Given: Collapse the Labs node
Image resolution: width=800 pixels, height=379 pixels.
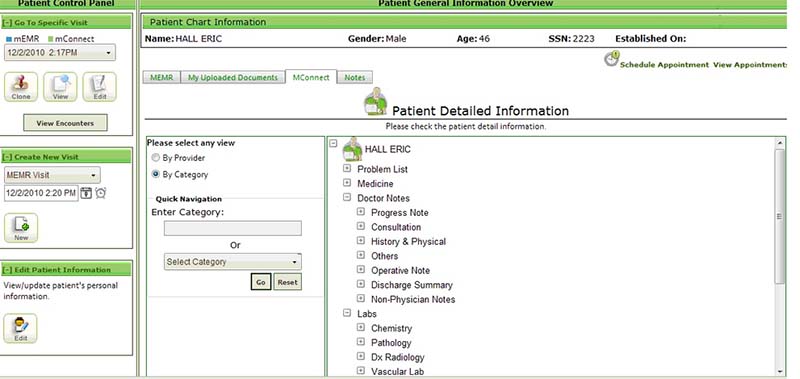Looking at the screenshot, I should (x=347, y=313).
